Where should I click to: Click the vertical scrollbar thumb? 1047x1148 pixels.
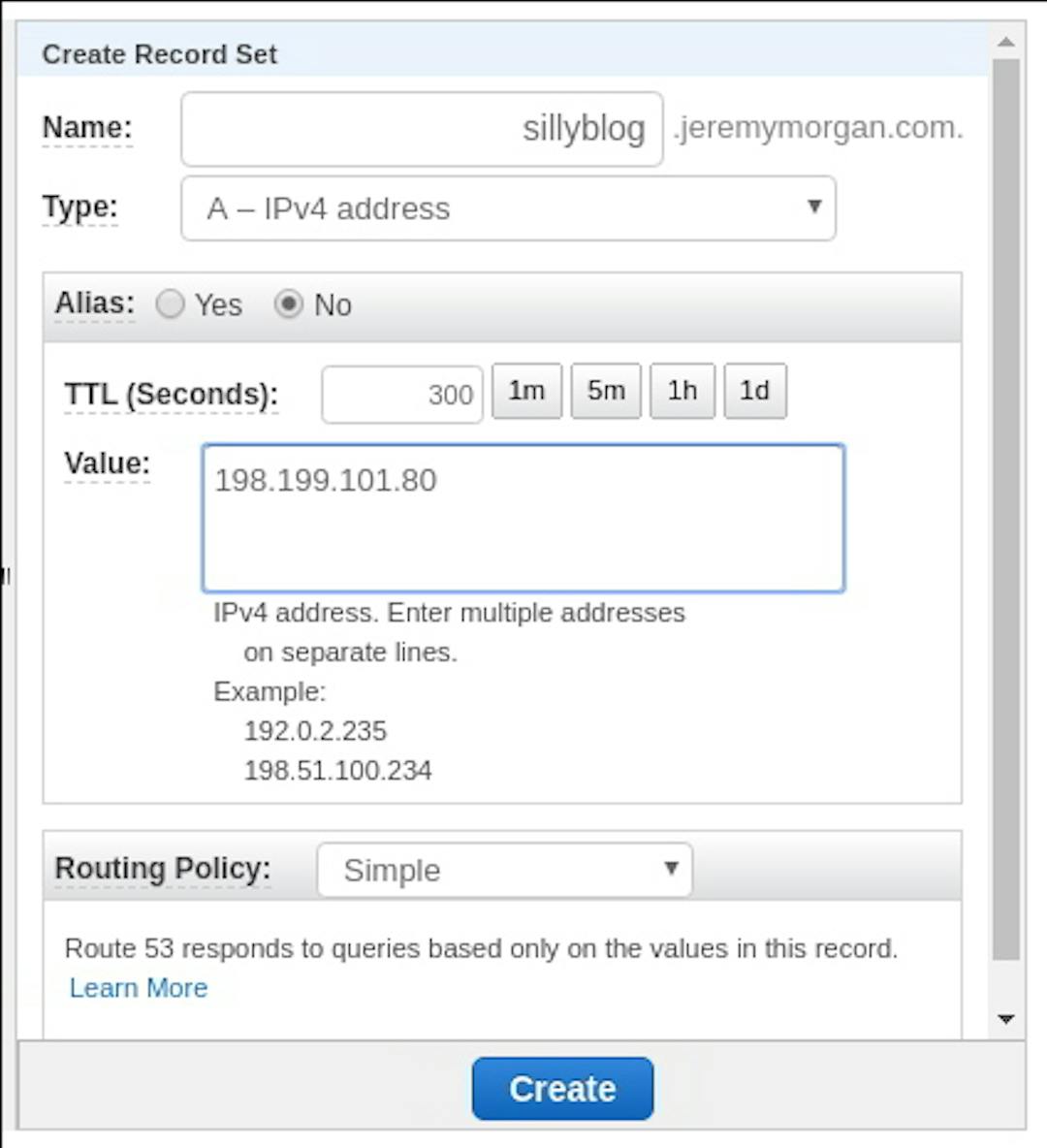1006,509
